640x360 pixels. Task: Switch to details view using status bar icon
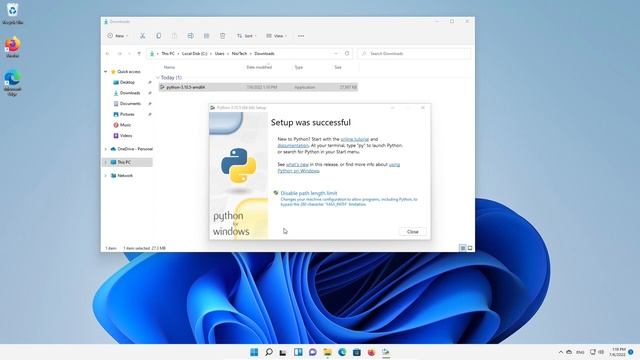462,248
